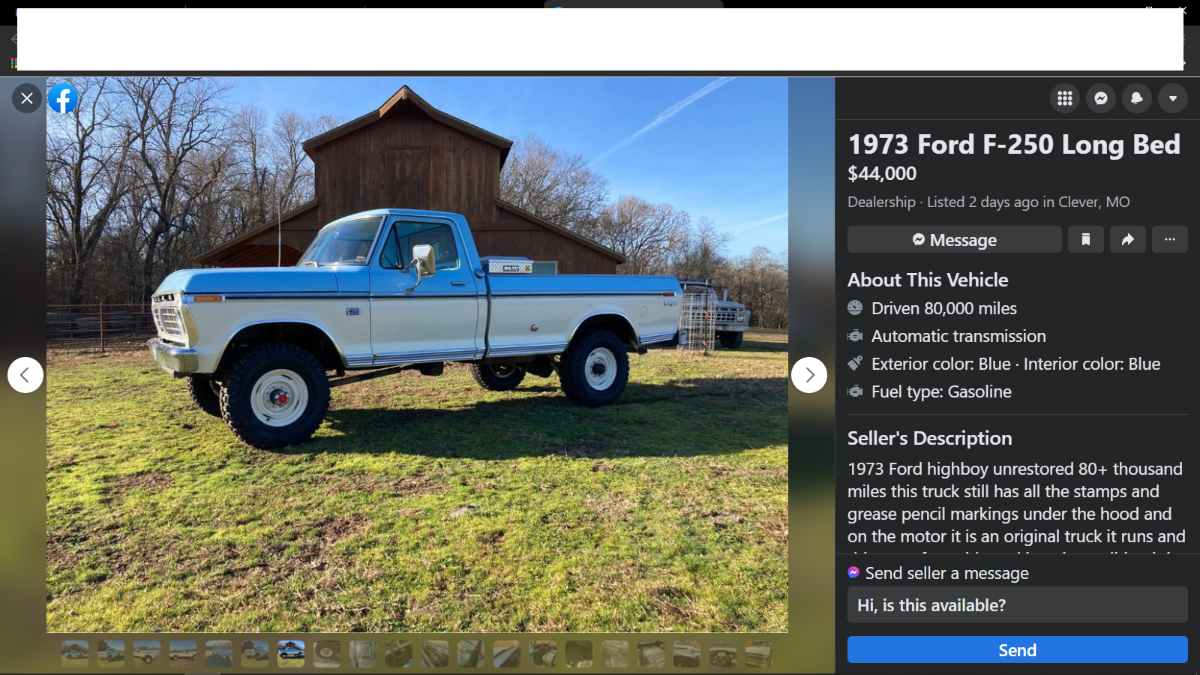Check notifications via the bell icon
Viewport: 1200px width, 675px height.
pos(1137,98)
